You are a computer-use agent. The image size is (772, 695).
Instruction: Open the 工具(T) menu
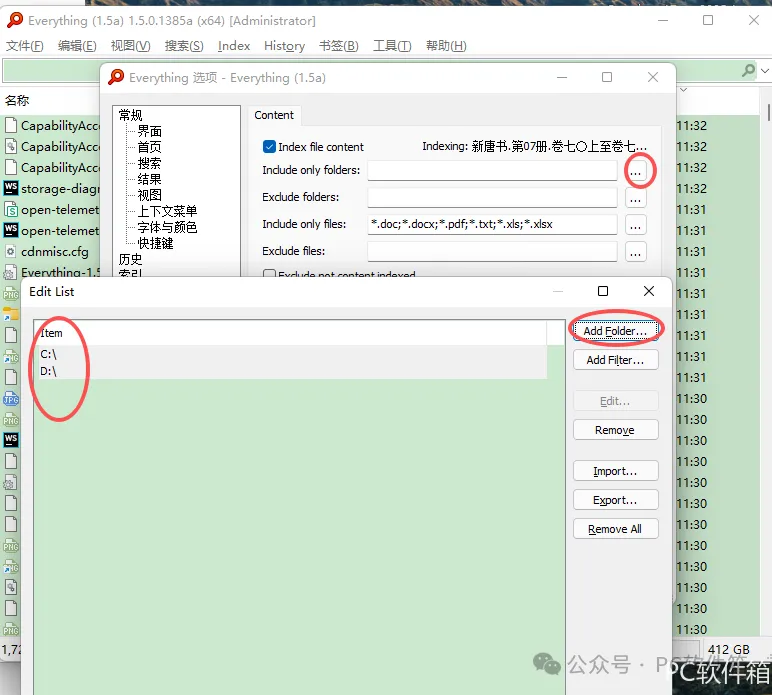[x=392, y=46]
